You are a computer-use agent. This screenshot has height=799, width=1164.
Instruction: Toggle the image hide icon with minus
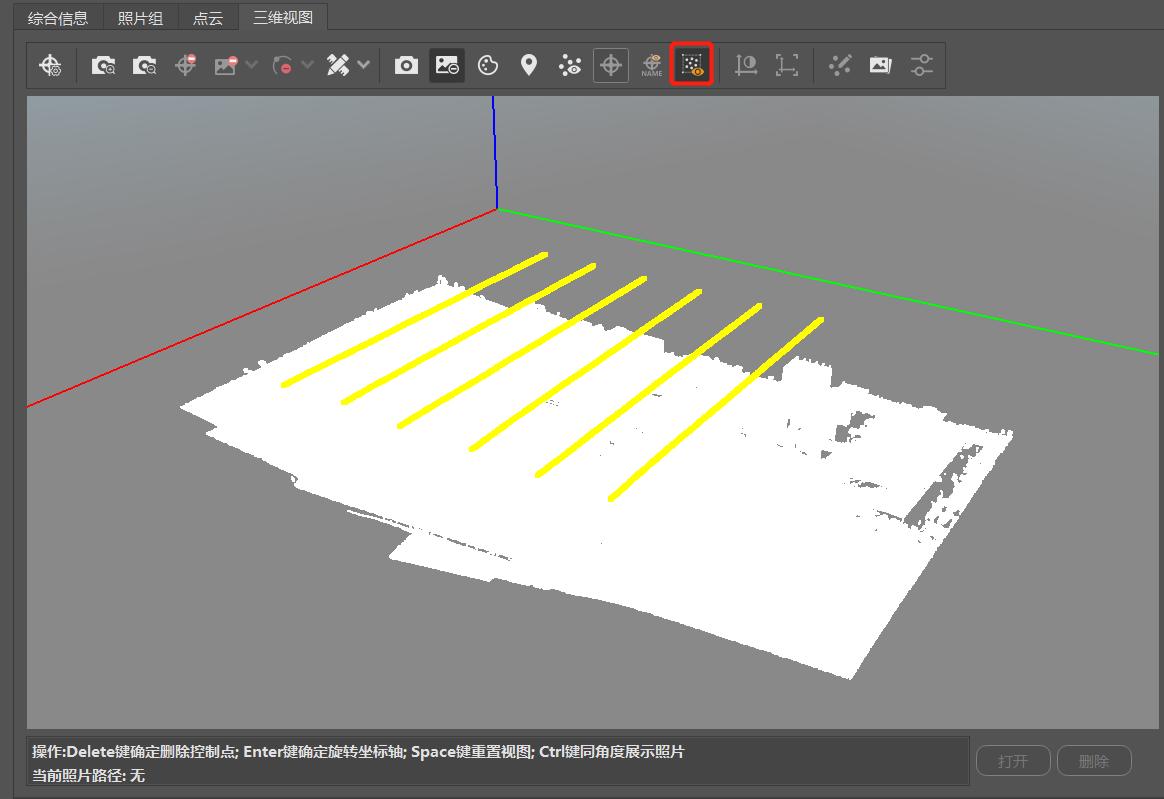pyautogui.click(x=447, y=65)
